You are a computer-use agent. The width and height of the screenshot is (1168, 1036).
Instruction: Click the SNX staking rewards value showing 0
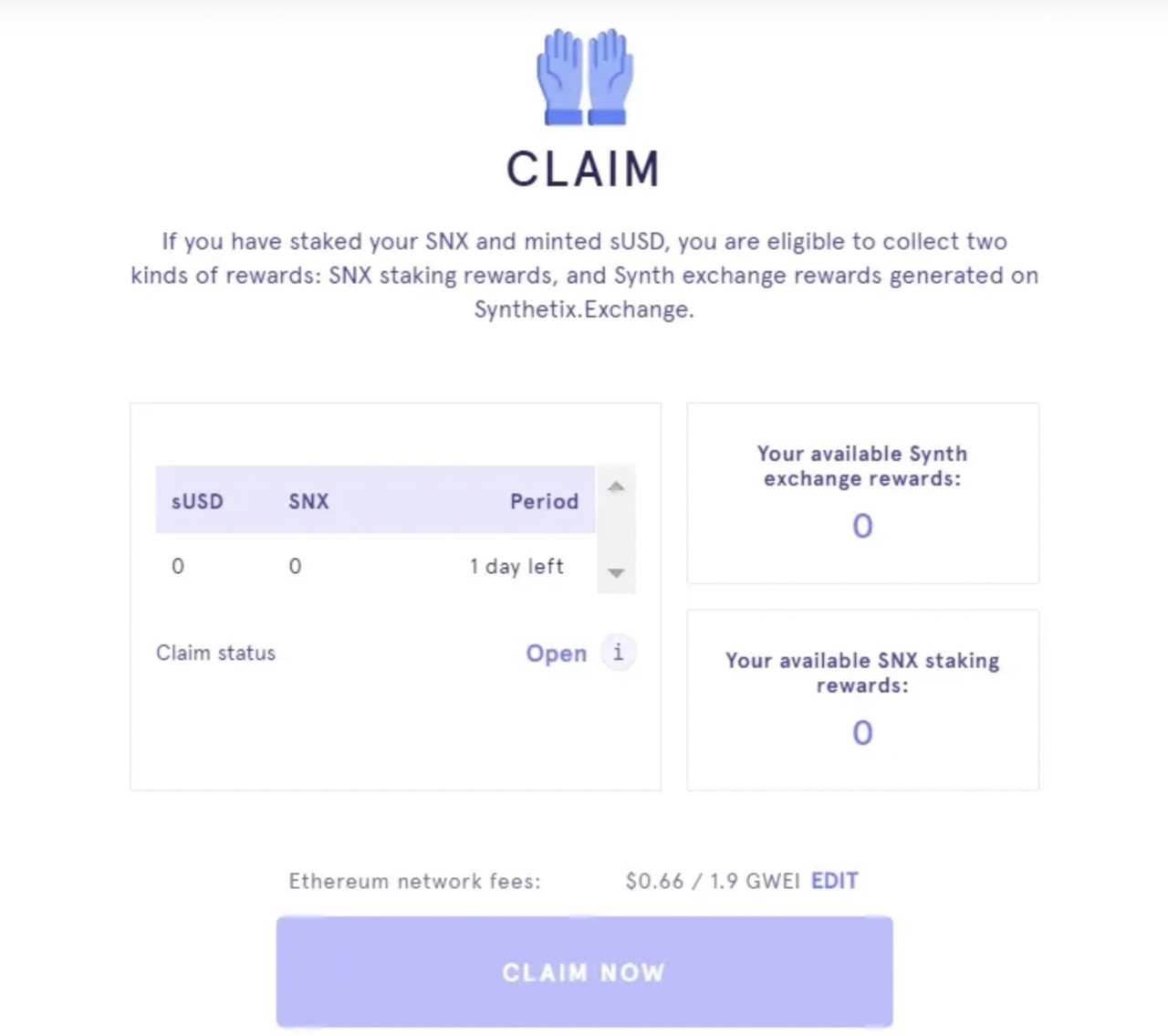pyautogui.click(x=861, y=733)
